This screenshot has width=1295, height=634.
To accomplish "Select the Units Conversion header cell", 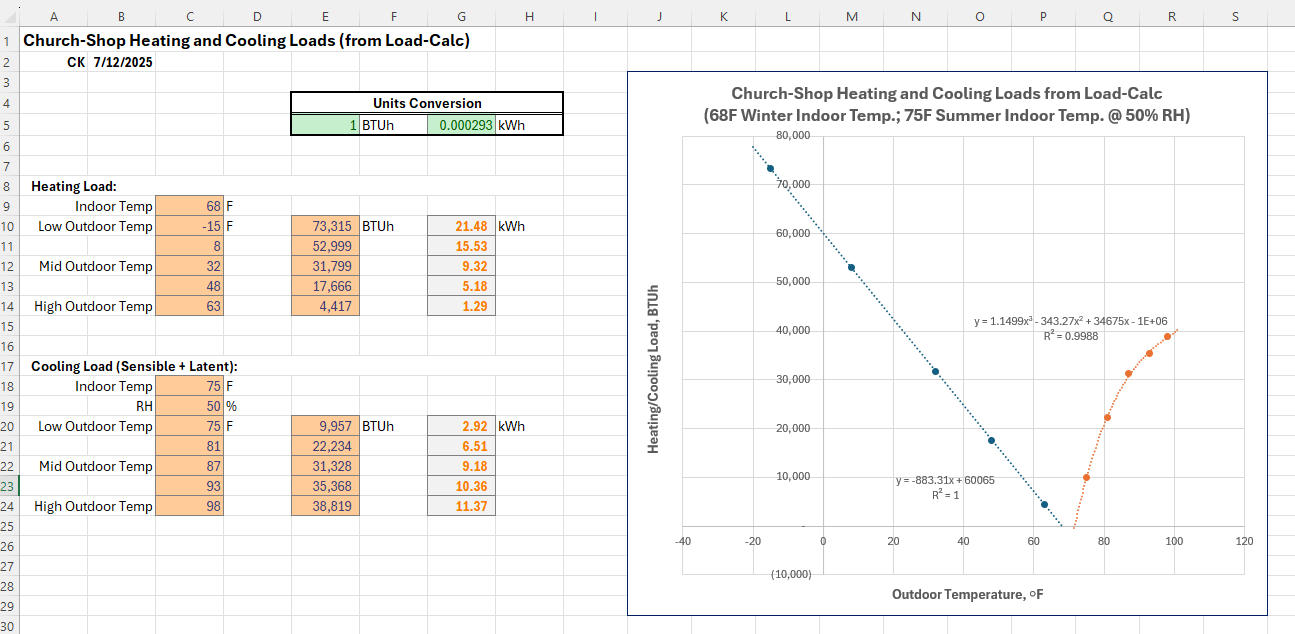I will coord(427,103).
